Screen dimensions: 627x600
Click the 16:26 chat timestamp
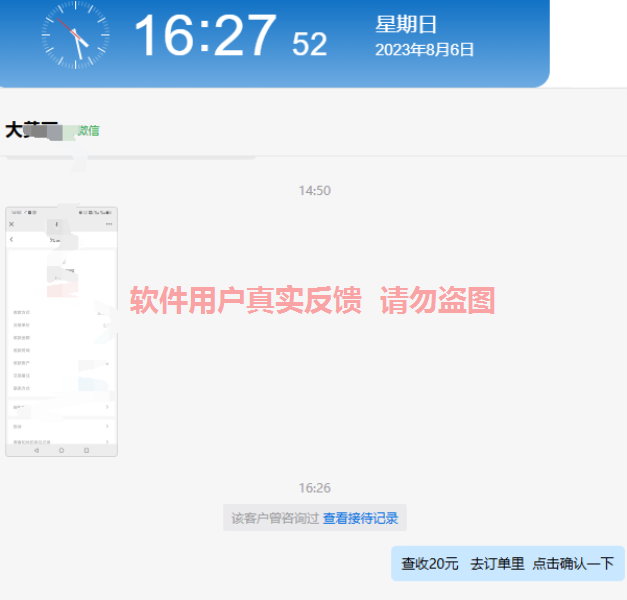pyautogui.click(x=315, y=488)
